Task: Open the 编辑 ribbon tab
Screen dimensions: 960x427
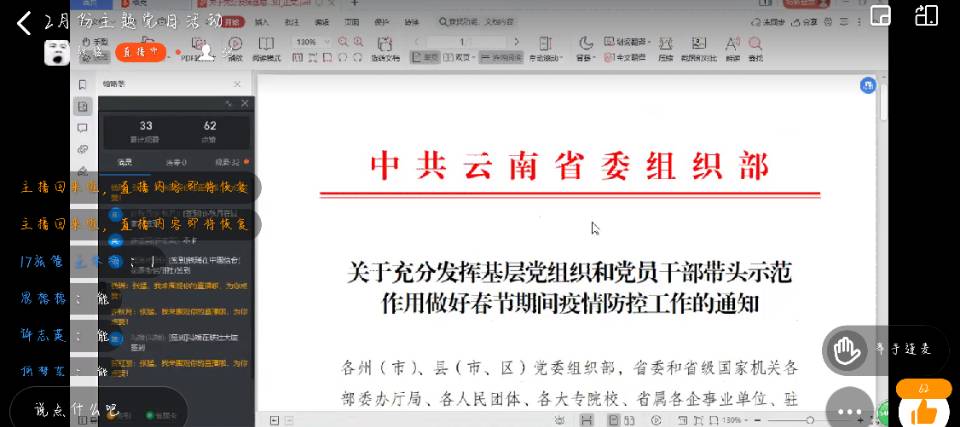Action: 321,22
